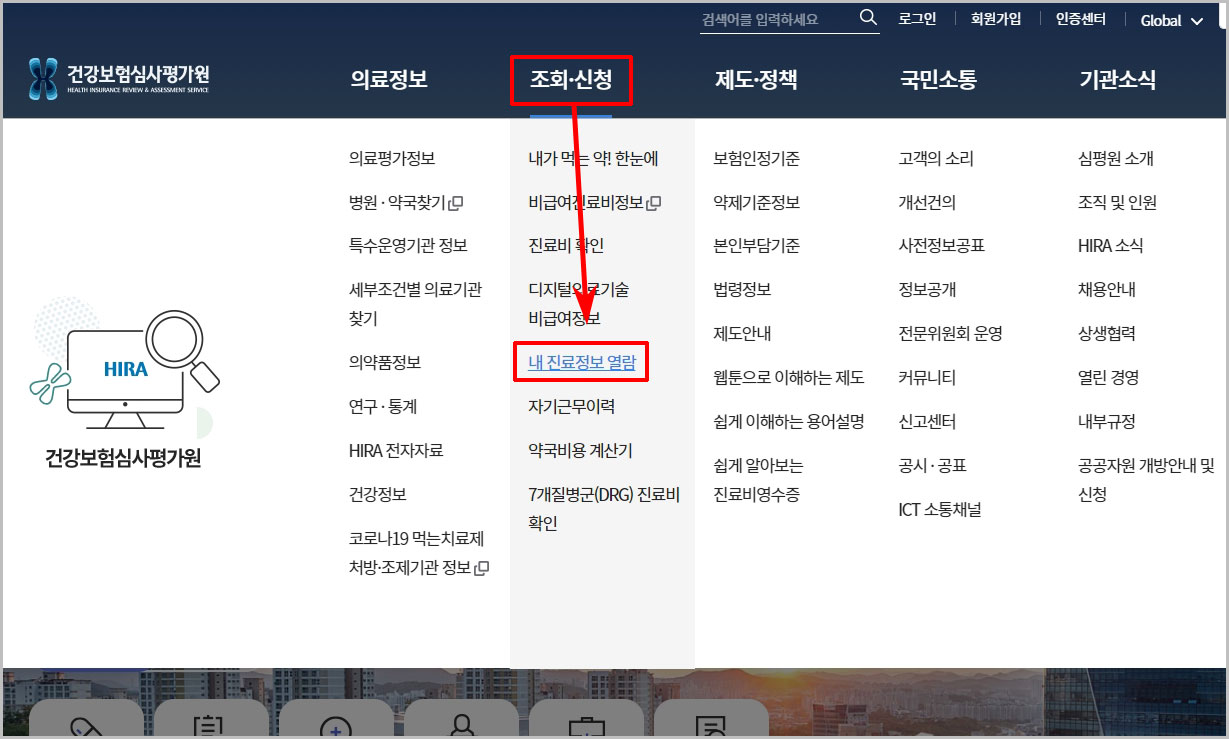Select the person silhouette quick-link icon
Screen dimensions: 1229x739
tap(461, 728)
